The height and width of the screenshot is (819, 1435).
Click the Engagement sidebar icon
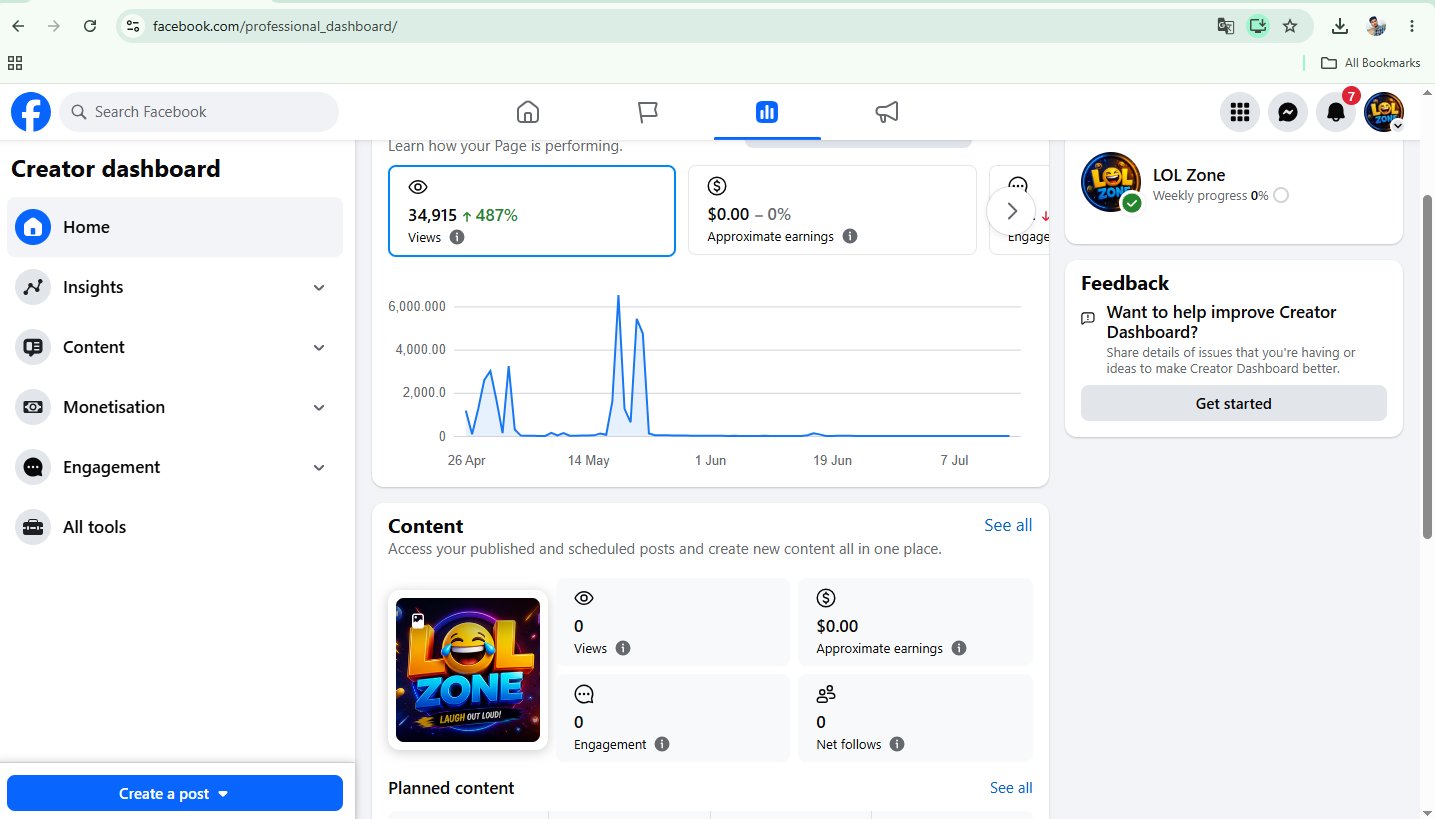click(x=33, y=467)
